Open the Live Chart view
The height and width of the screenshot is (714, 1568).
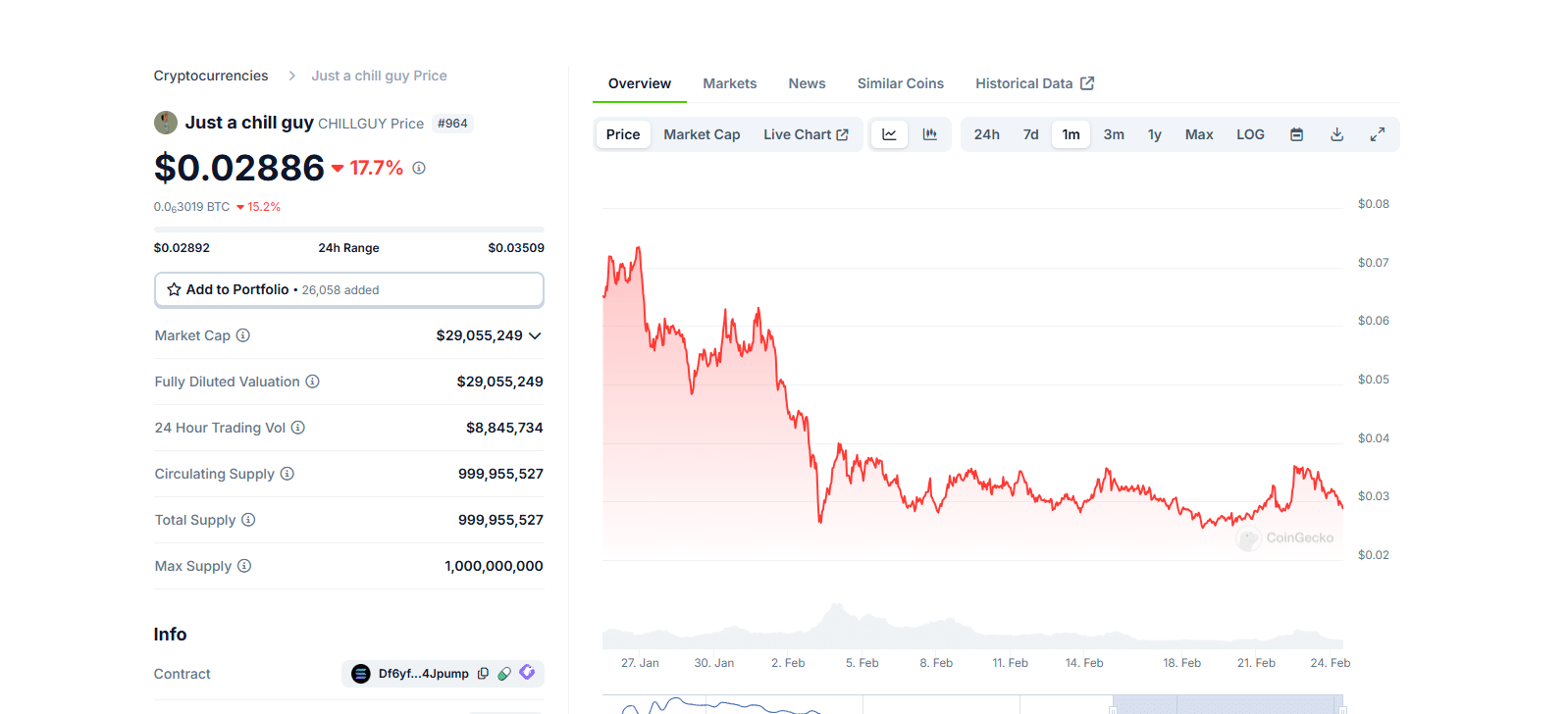coord(807,134)
